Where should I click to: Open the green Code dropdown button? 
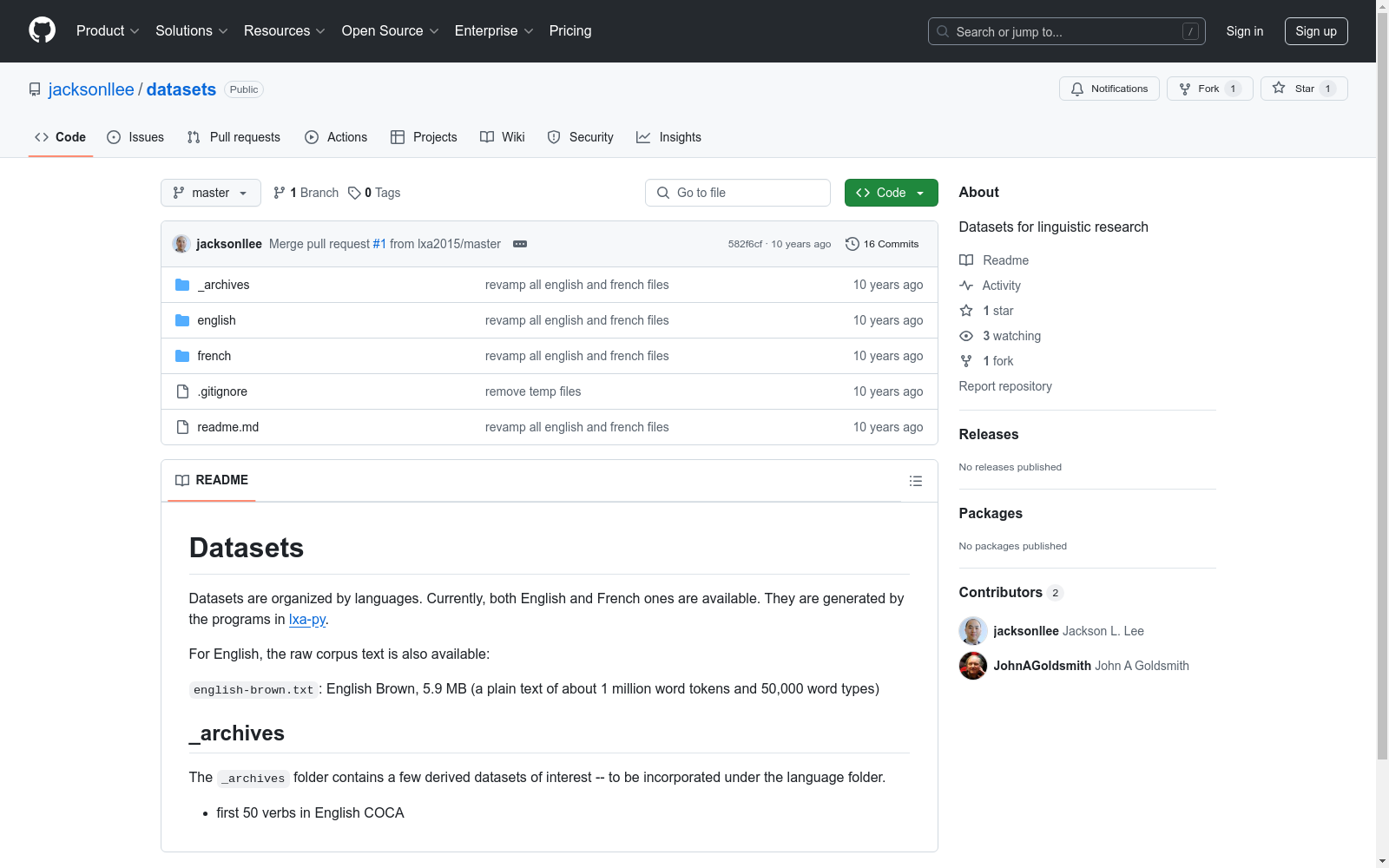click(x=891, y=193)
